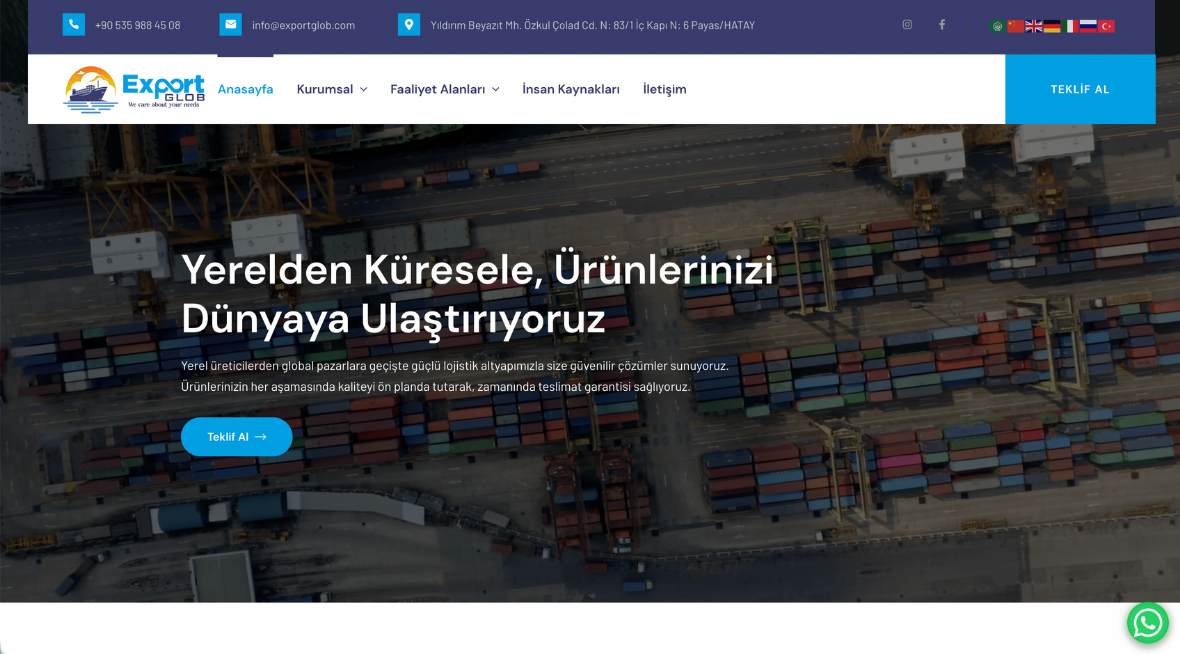Go to the Anasayfa menu item
This screenshot has width=1180, height=654.
point(245,89)
